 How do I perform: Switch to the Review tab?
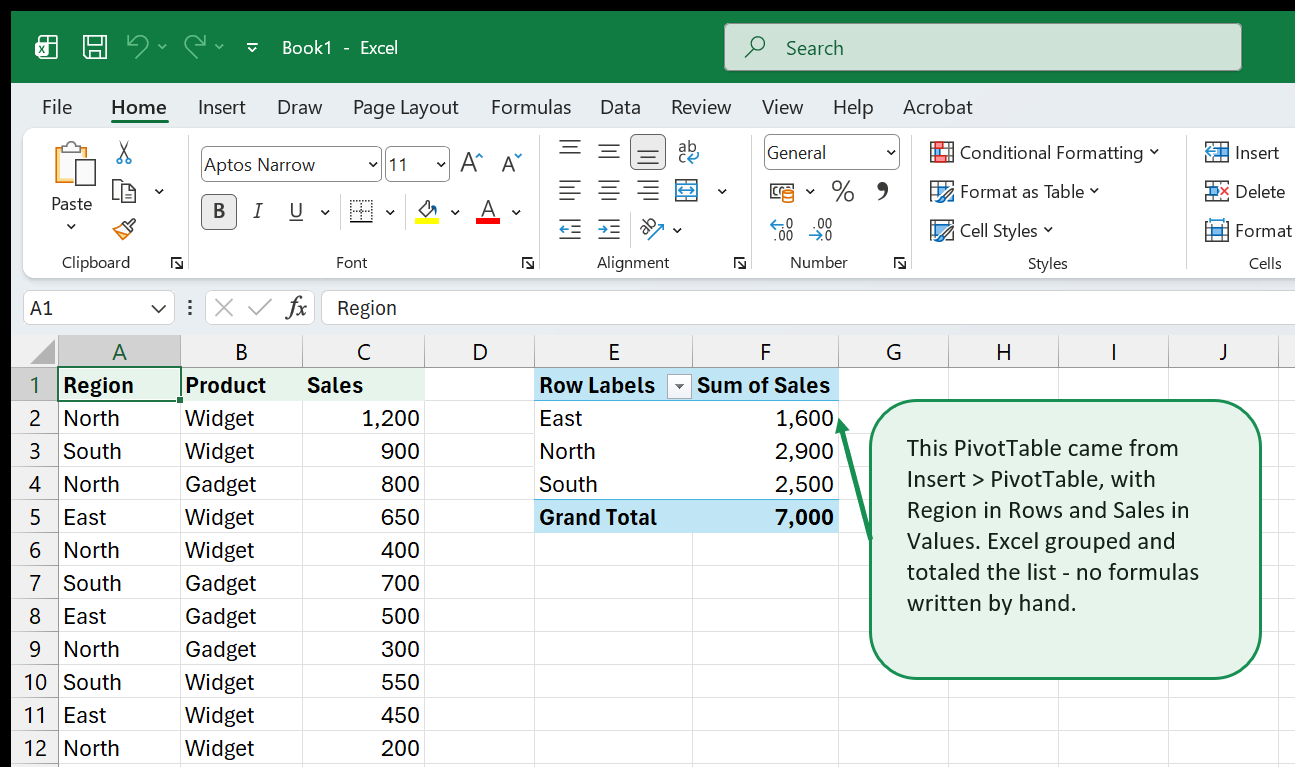pyautogui.click(x=701, y=107)
